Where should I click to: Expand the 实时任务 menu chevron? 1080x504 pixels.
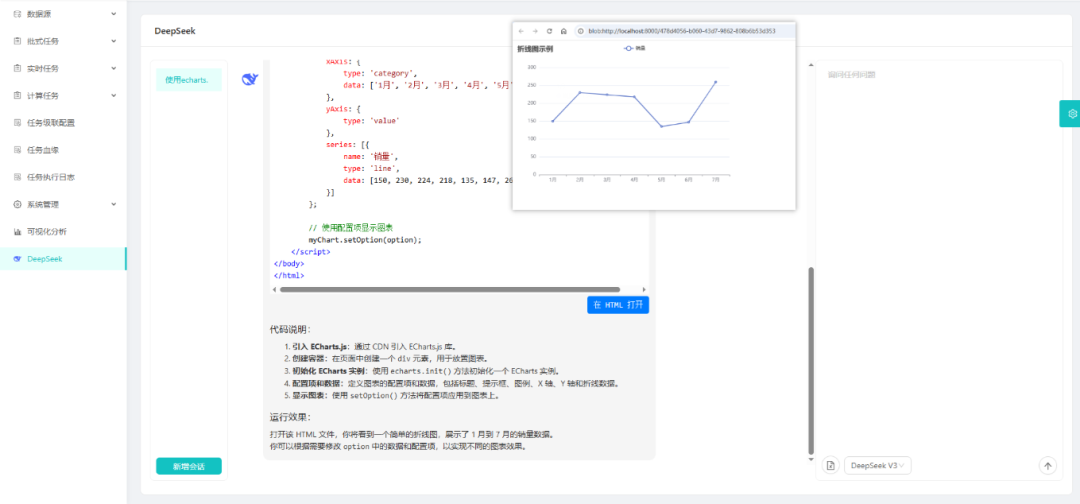click(x=114, y=68)
